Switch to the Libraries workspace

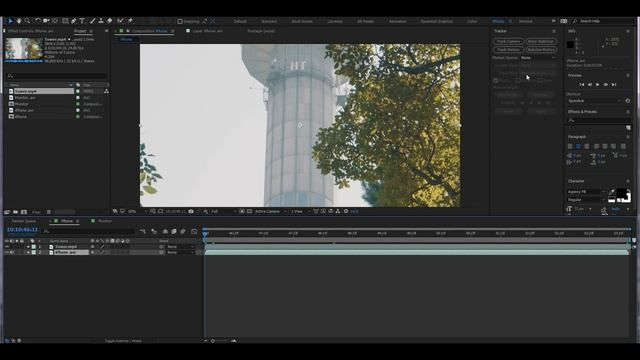click(335, 21)
